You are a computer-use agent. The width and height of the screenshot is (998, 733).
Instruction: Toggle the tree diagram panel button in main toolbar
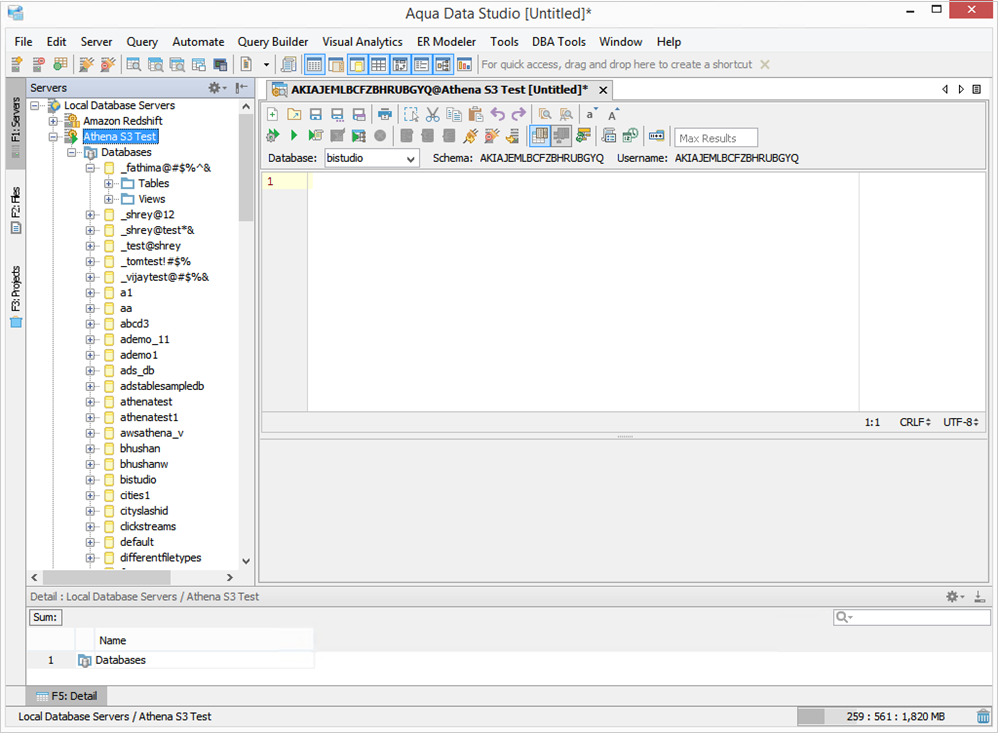[443, 64]
